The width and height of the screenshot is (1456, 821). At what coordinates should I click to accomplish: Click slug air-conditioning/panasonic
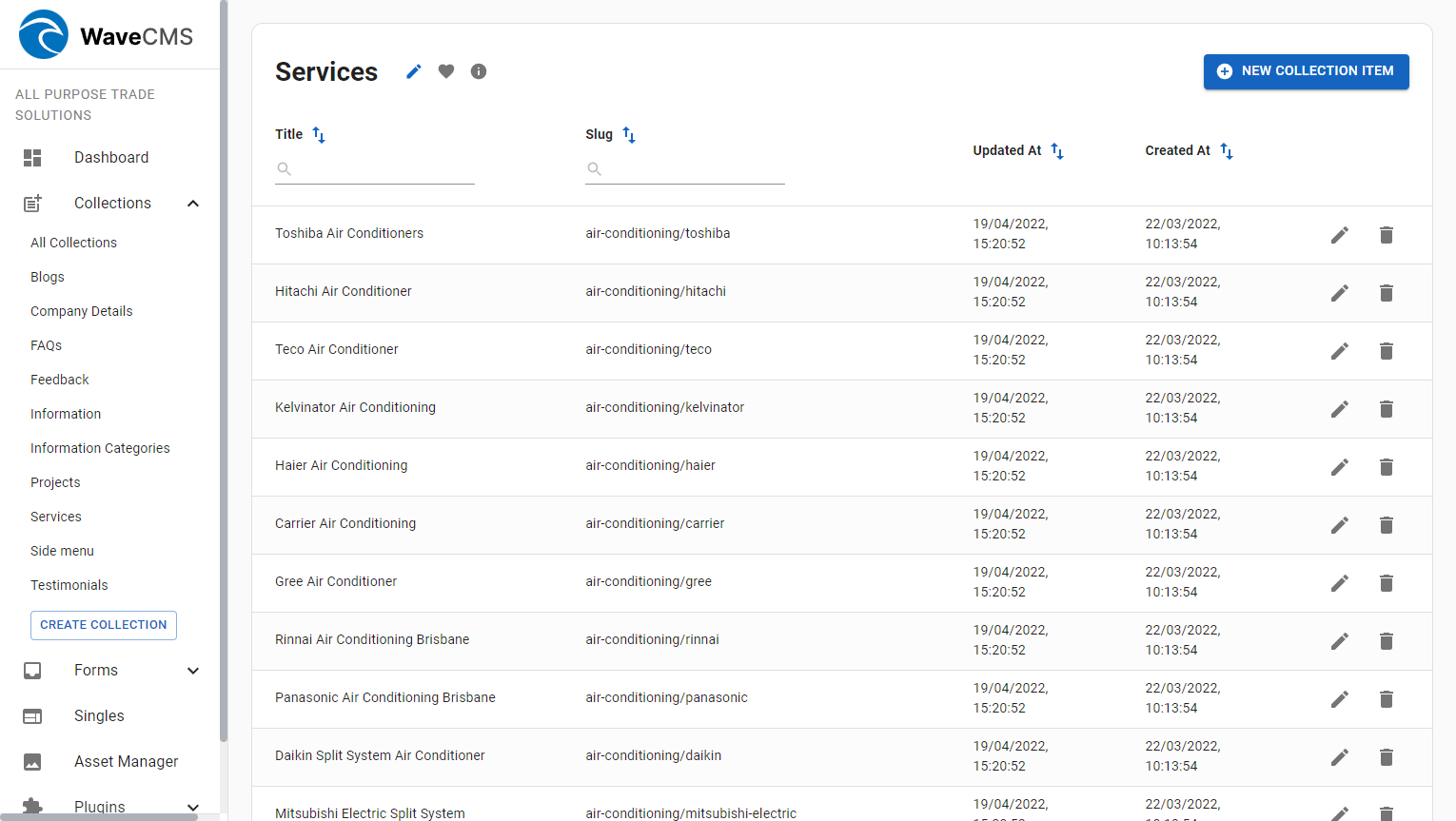click(x=666, y=697)
